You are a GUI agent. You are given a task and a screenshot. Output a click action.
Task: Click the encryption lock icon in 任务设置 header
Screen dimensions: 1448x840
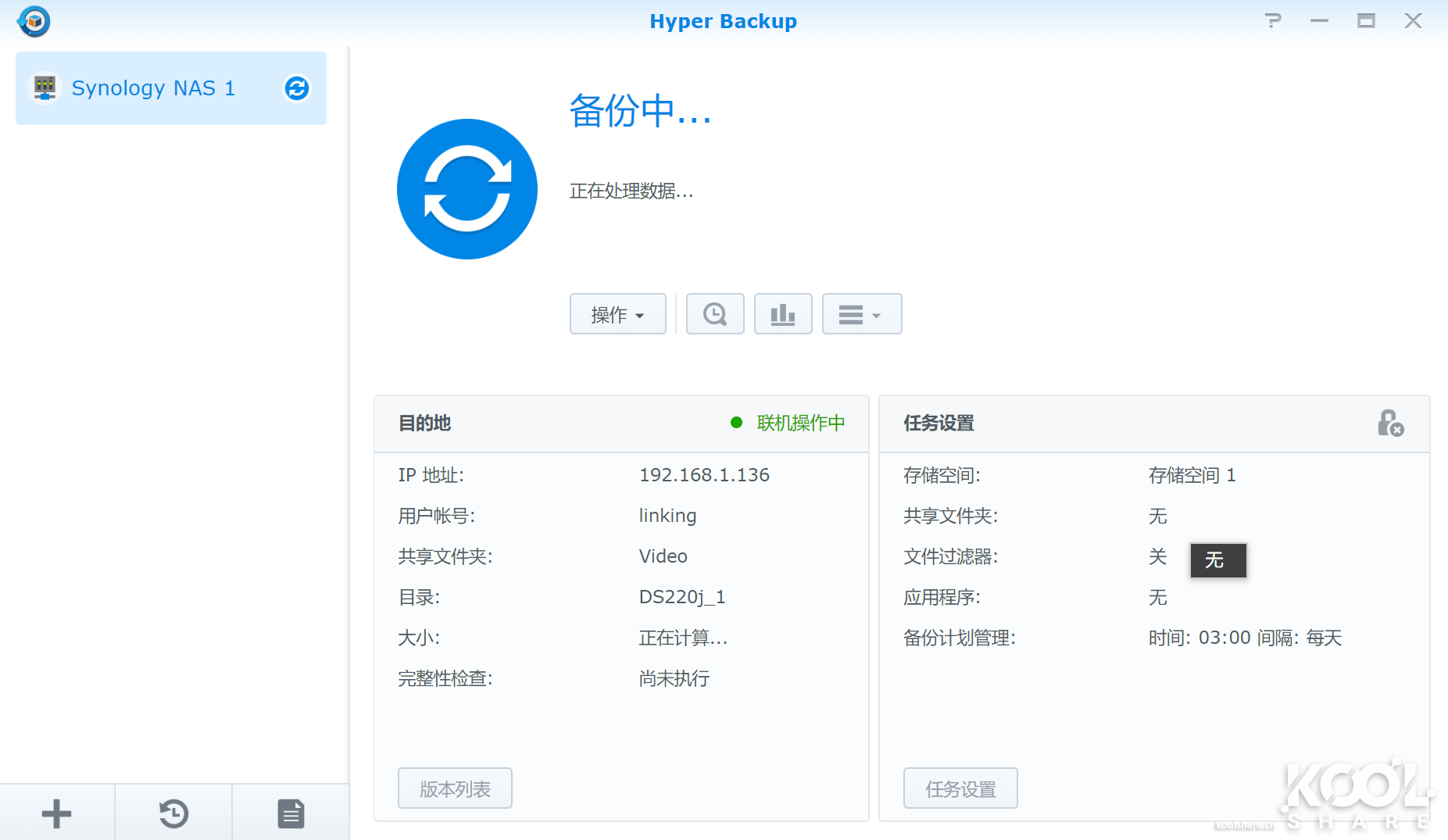coord(1389,424)
